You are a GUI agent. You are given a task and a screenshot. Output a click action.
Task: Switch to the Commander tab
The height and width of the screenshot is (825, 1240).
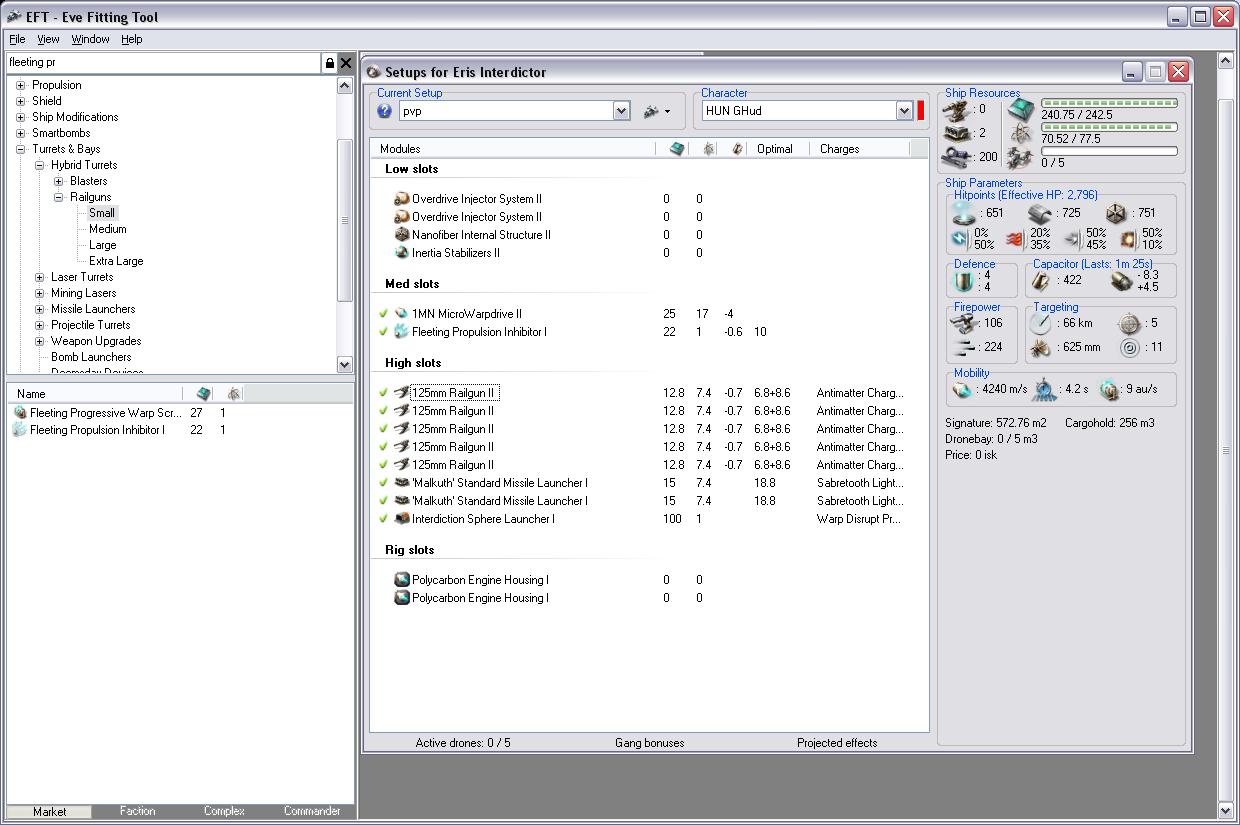click(311, 811)
